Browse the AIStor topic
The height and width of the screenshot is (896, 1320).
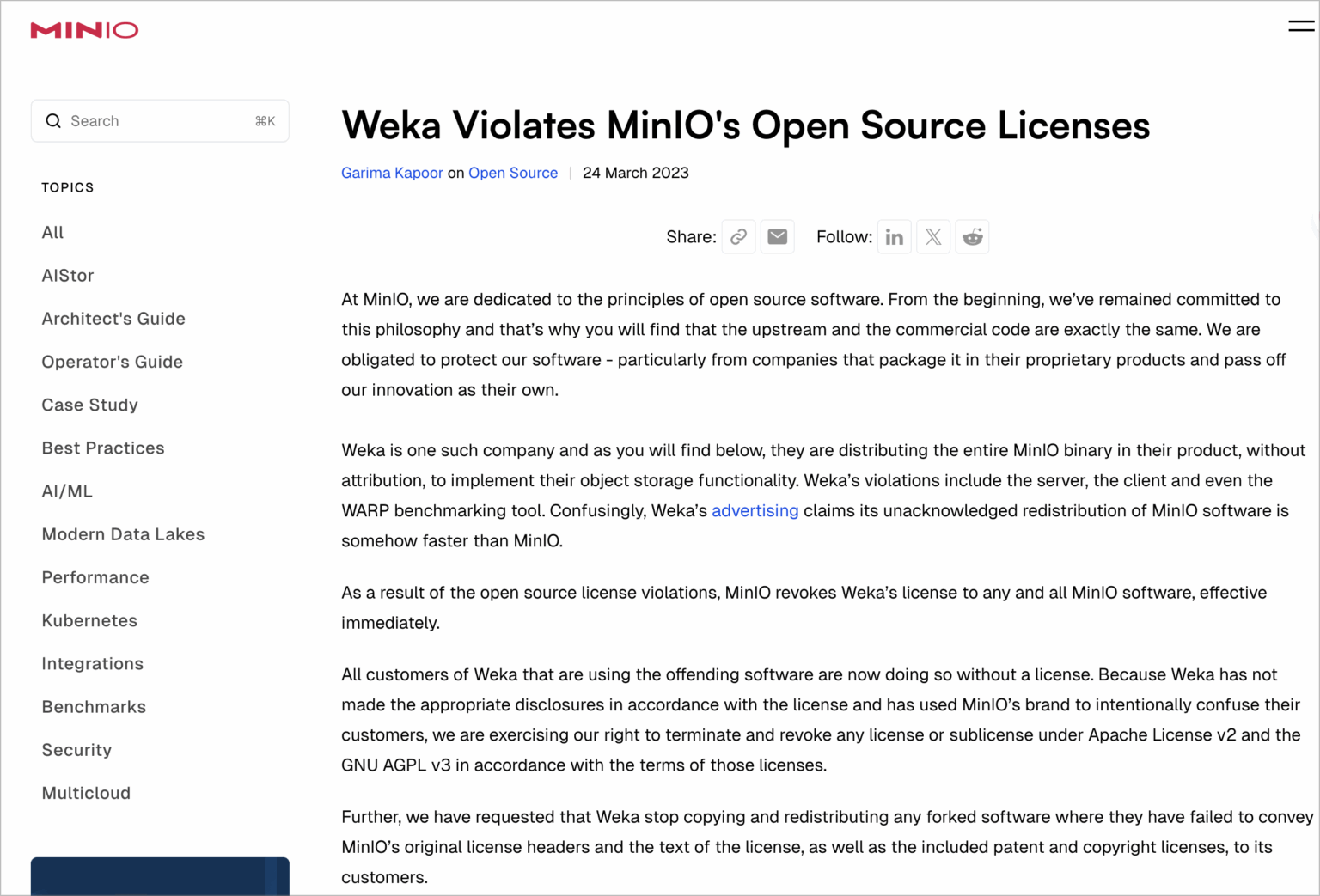point(68,275)
